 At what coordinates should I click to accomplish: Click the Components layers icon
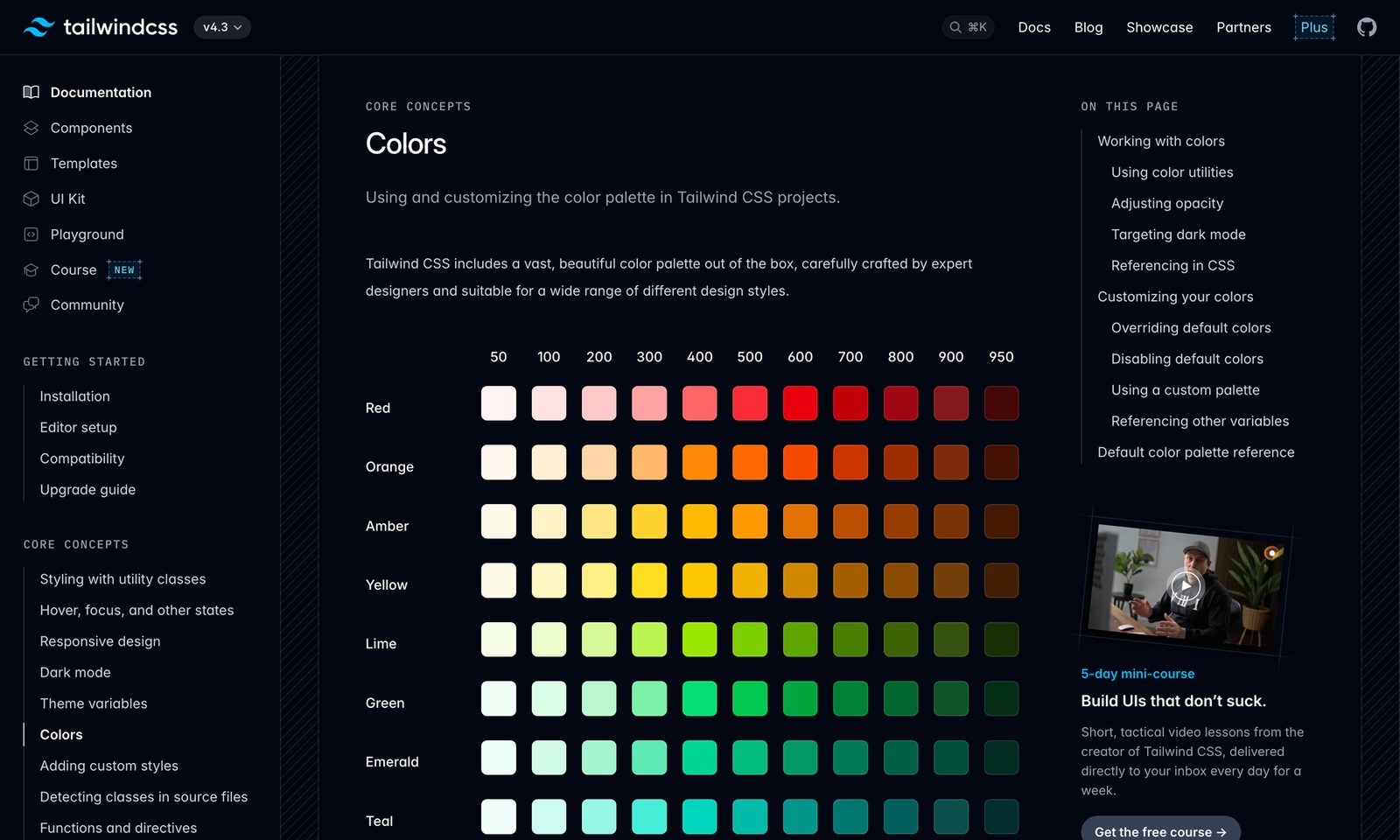31,128
